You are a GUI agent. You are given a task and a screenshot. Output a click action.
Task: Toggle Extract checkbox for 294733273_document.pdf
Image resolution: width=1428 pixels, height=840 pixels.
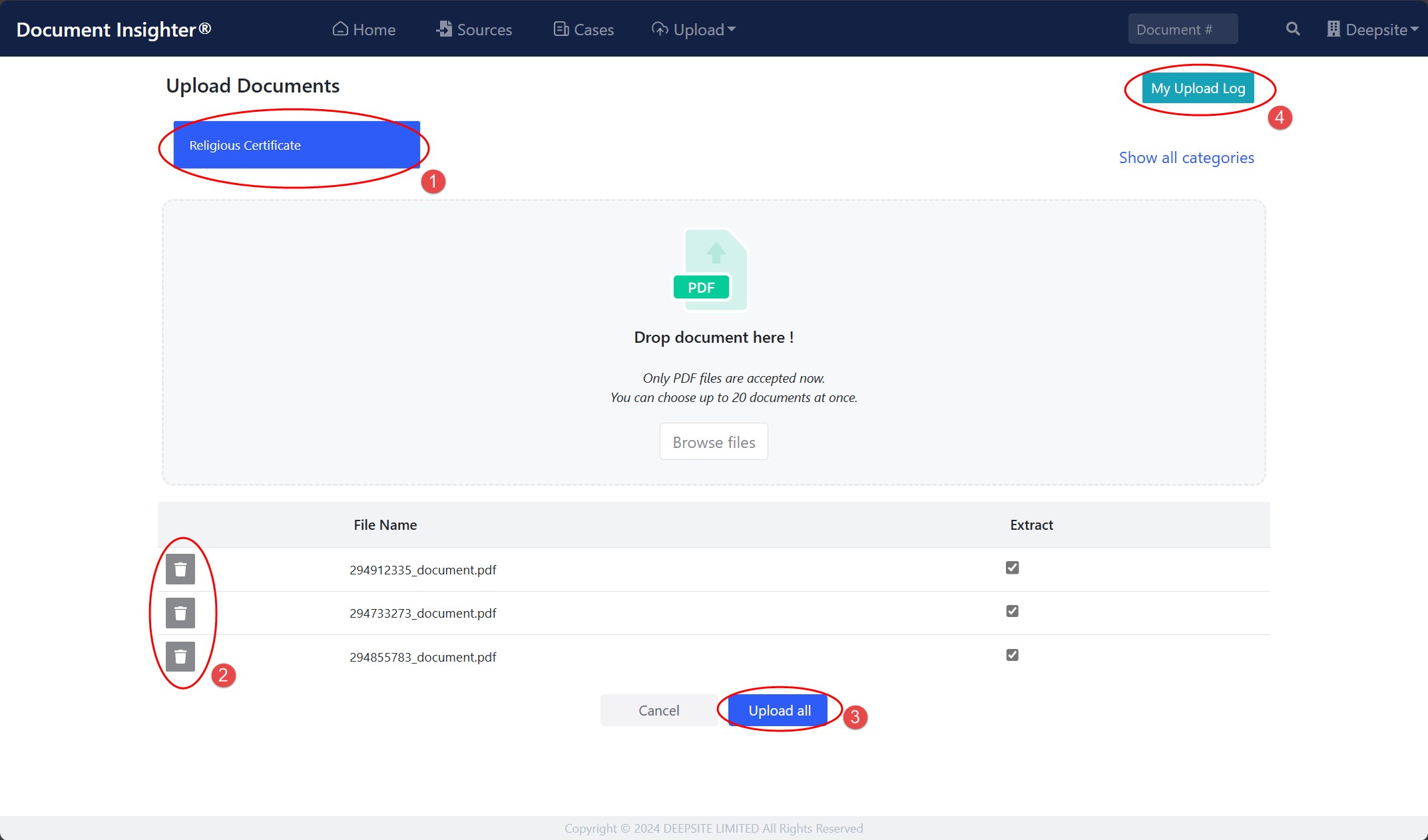[1012, 611]
